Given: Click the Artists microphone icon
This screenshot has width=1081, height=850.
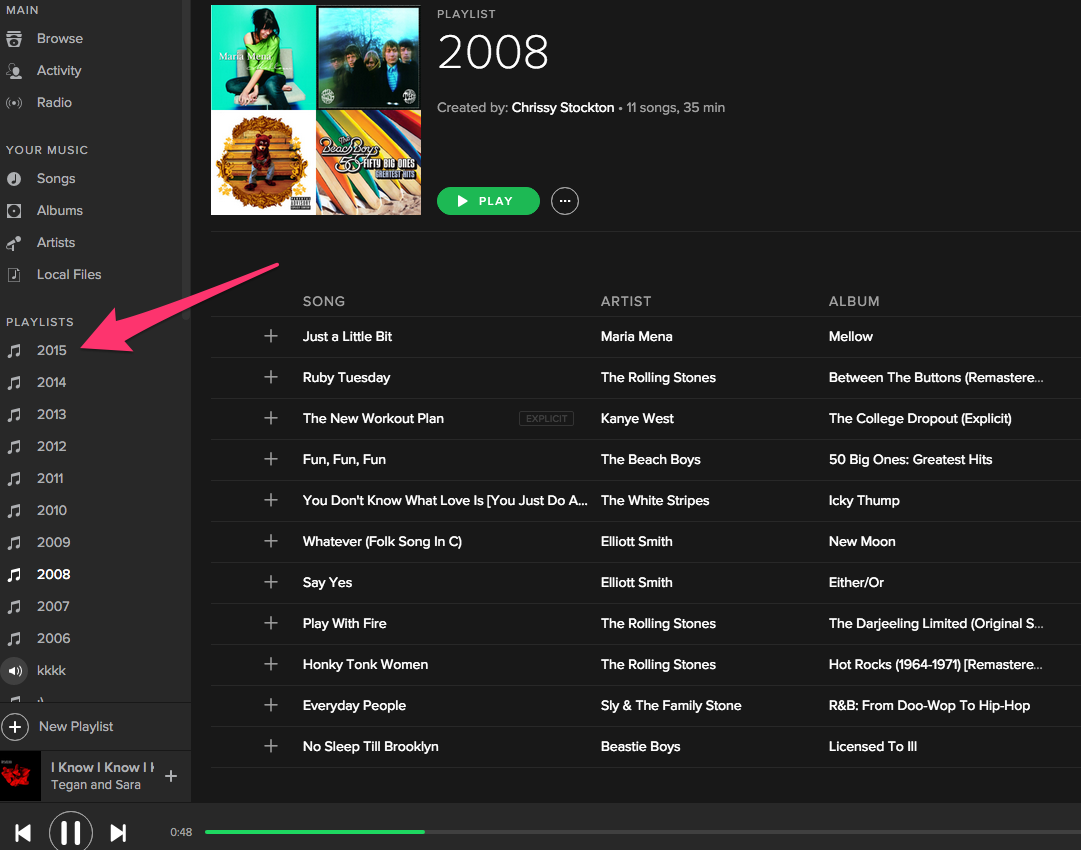Looking at the screenshot, I should 14,243.
